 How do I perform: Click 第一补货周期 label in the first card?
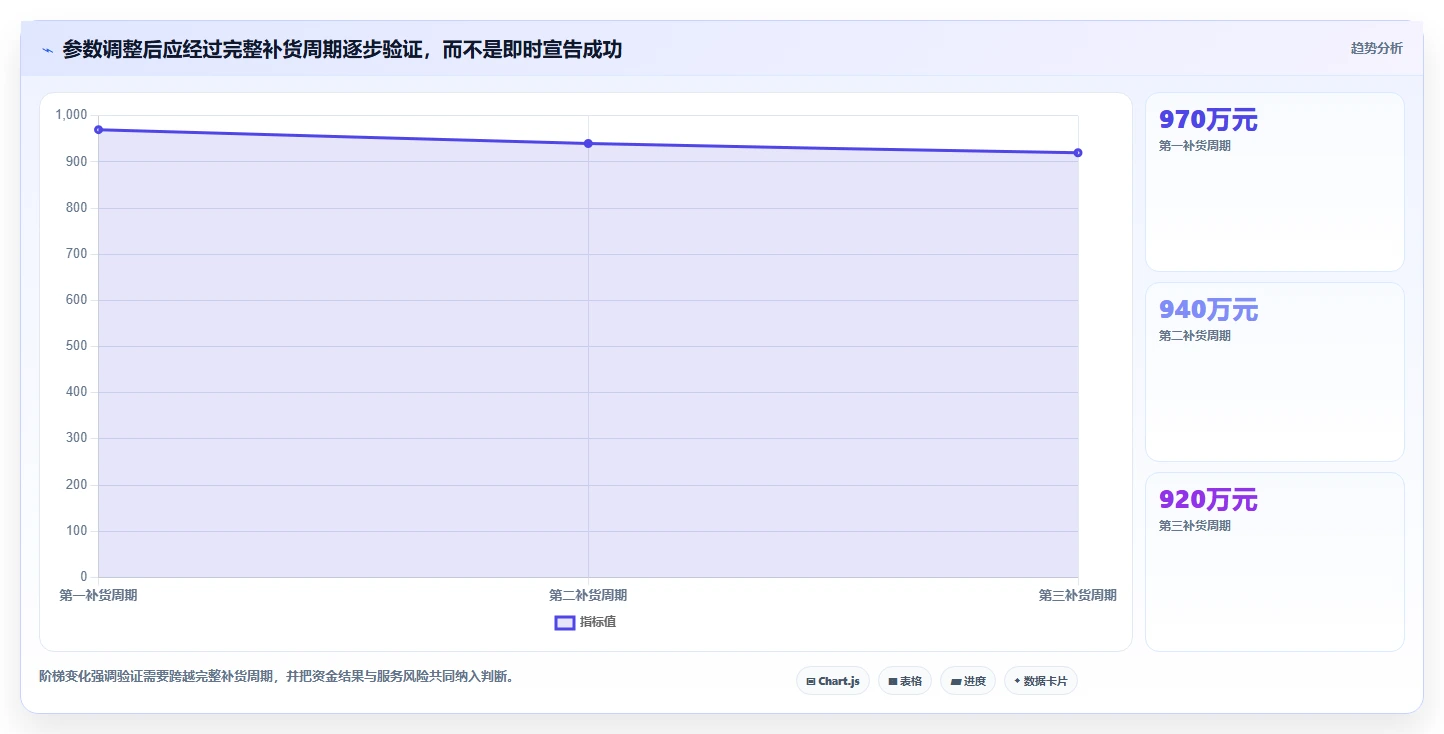[1195, 146]
